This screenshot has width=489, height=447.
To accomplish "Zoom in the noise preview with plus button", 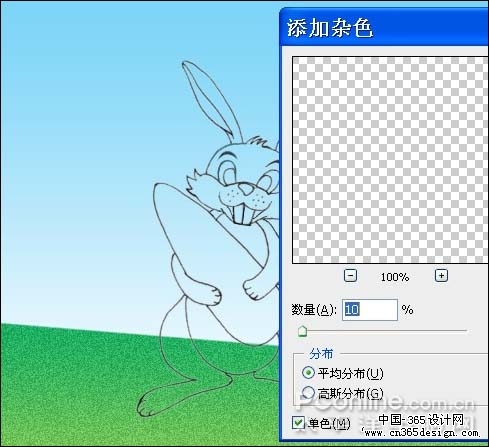I will (x=441, y=276).
